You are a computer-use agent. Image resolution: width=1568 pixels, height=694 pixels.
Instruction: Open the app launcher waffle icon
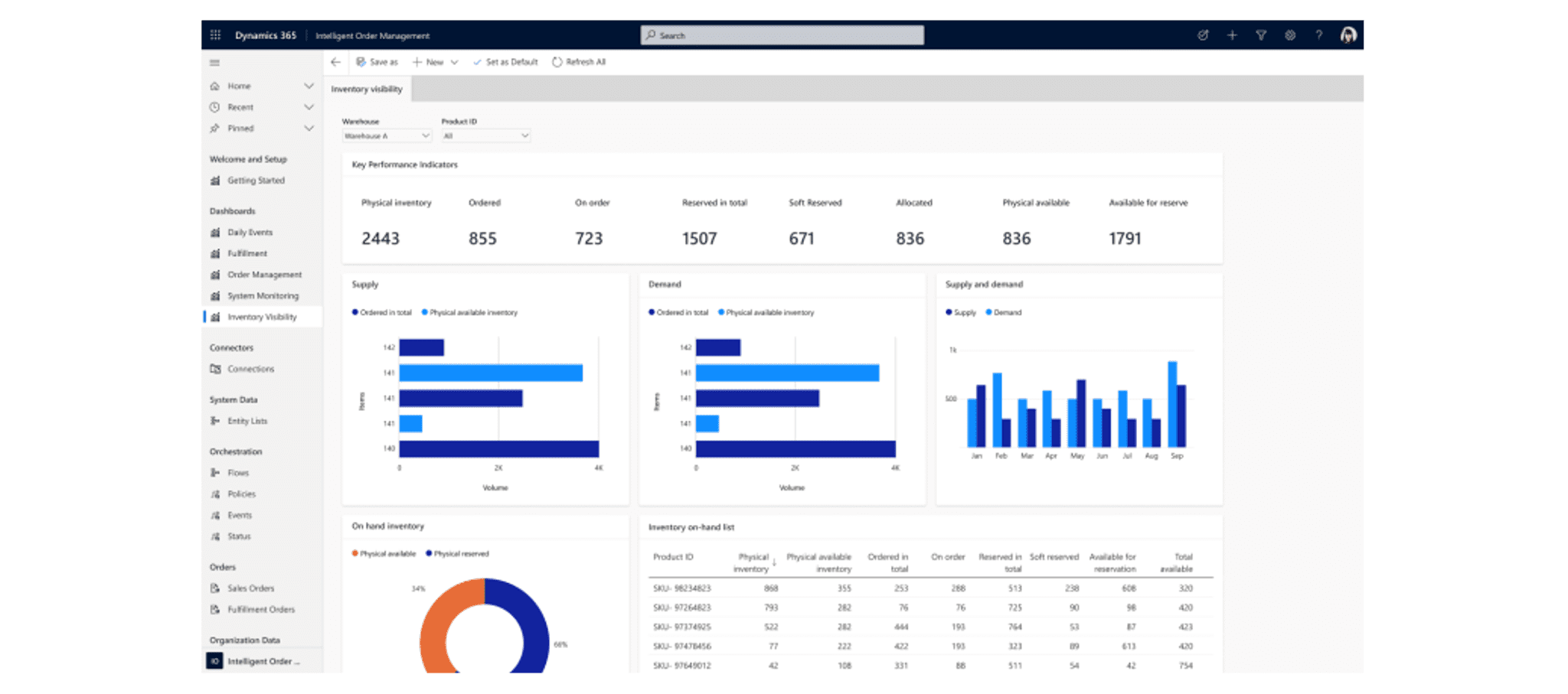coord(215,35)
